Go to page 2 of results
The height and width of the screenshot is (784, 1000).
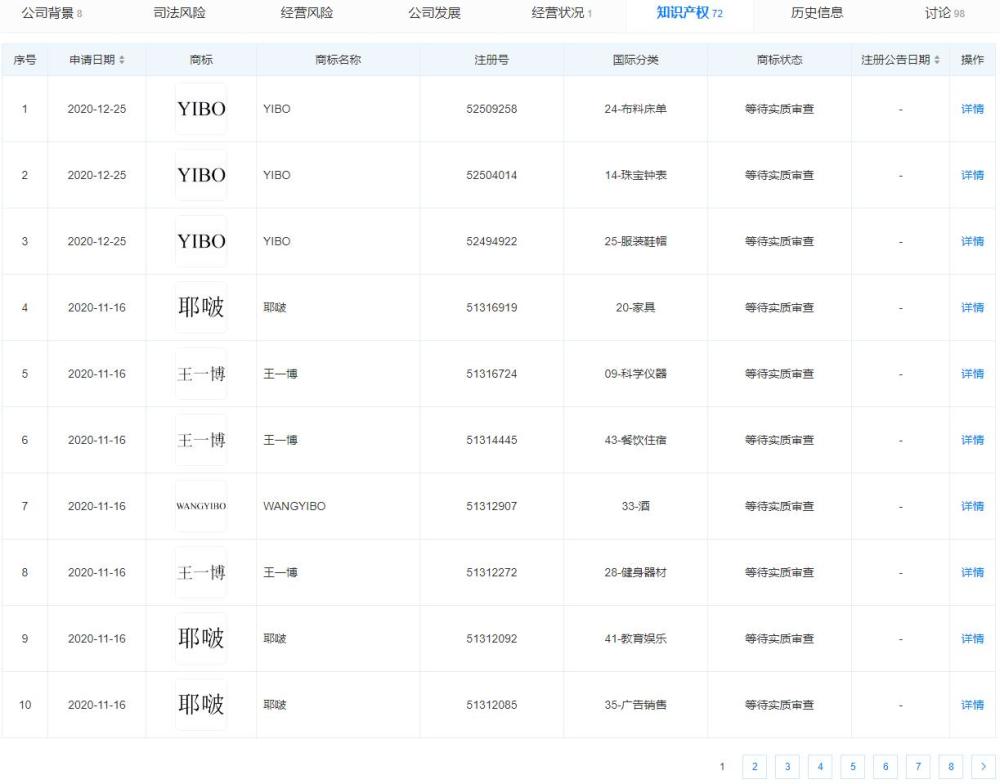754,767
